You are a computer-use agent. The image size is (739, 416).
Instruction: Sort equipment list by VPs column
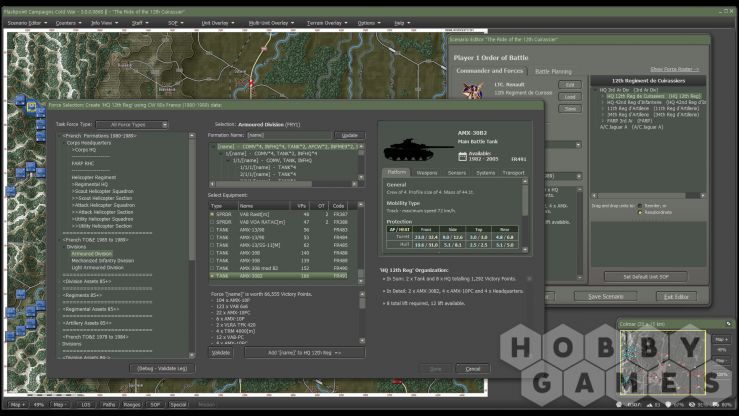tap(300, 206)
